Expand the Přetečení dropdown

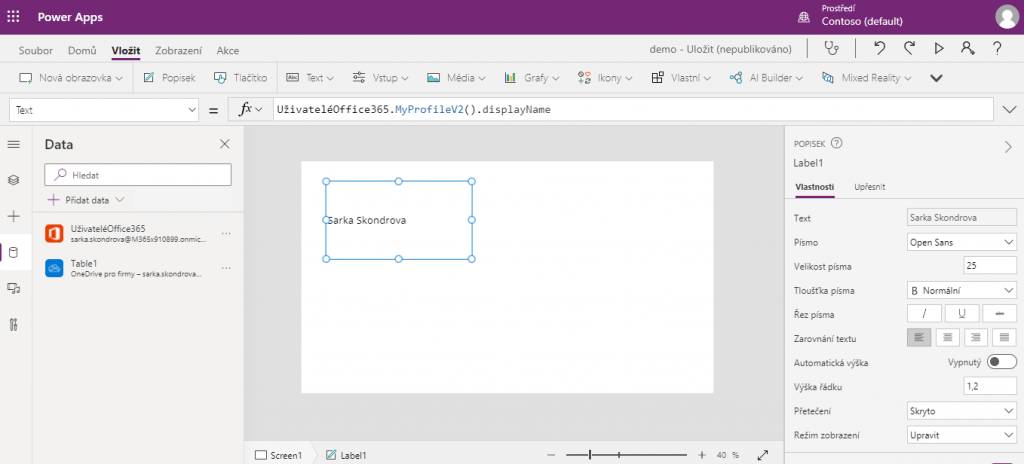point(961,411)
